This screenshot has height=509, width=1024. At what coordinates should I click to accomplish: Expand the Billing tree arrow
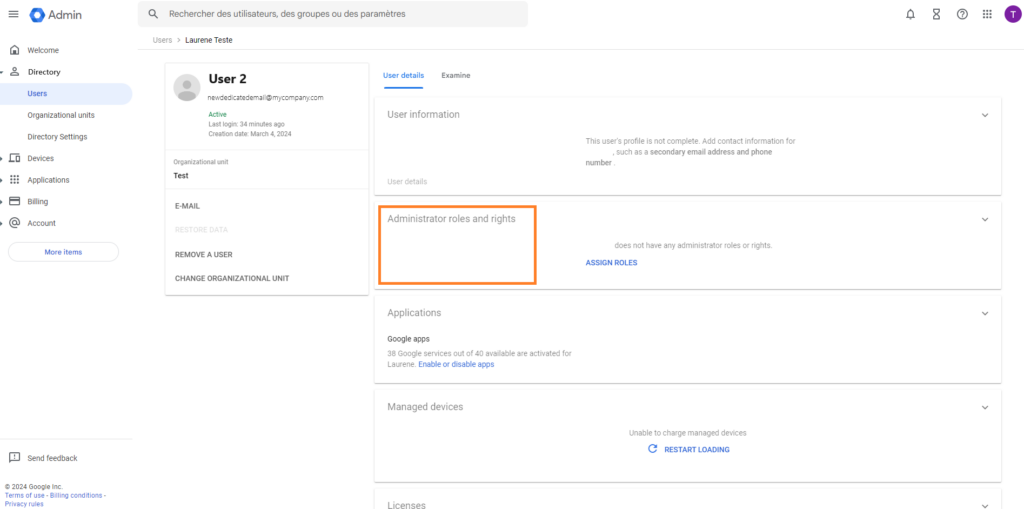click(2, 201)
